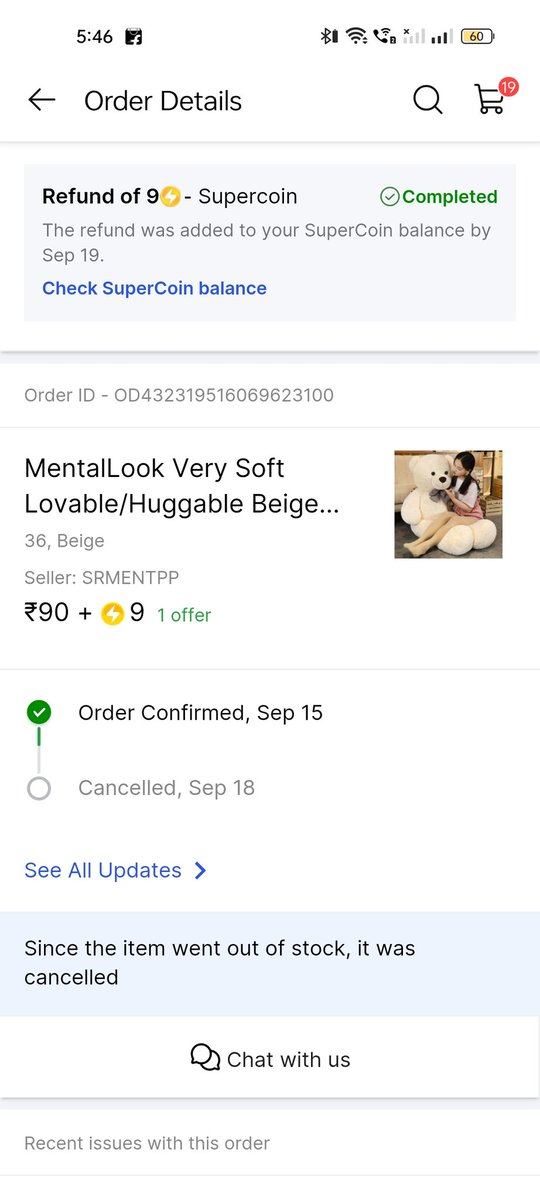
Task: Open MentalLook Very Soft product title
Action: click(182, 486)
